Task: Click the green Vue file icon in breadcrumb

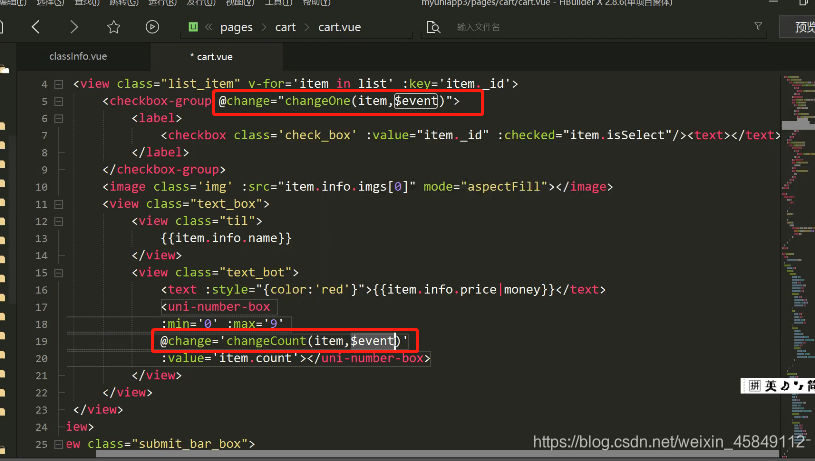Action: point(193,27)
